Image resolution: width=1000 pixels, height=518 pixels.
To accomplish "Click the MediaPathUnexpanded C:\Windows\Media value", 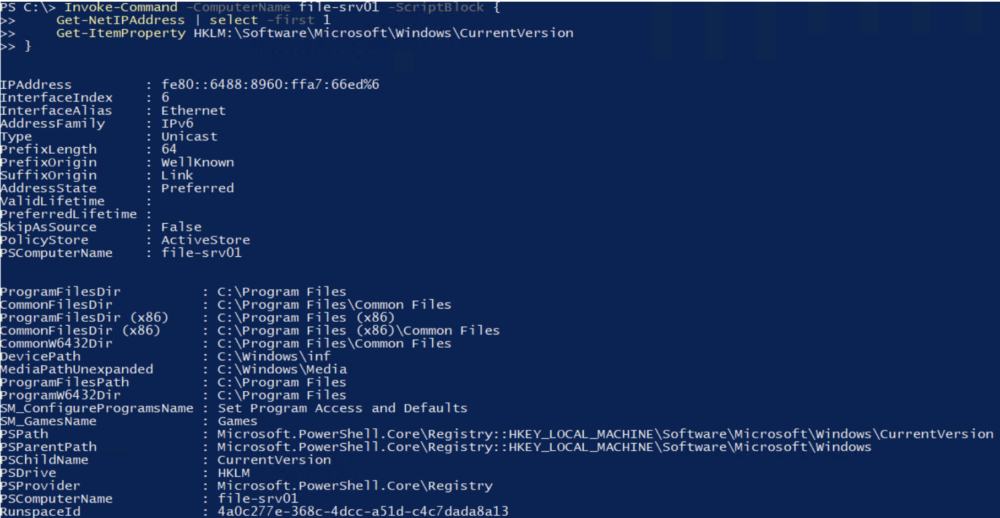I will click(x=281, y=369).
